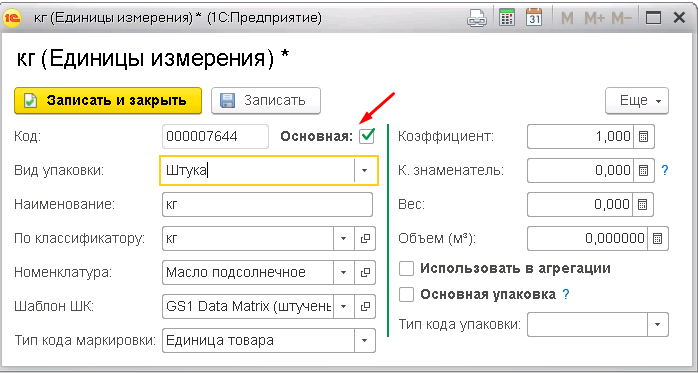
Task: Open calculator for Объем field
Action: (657, 239)
